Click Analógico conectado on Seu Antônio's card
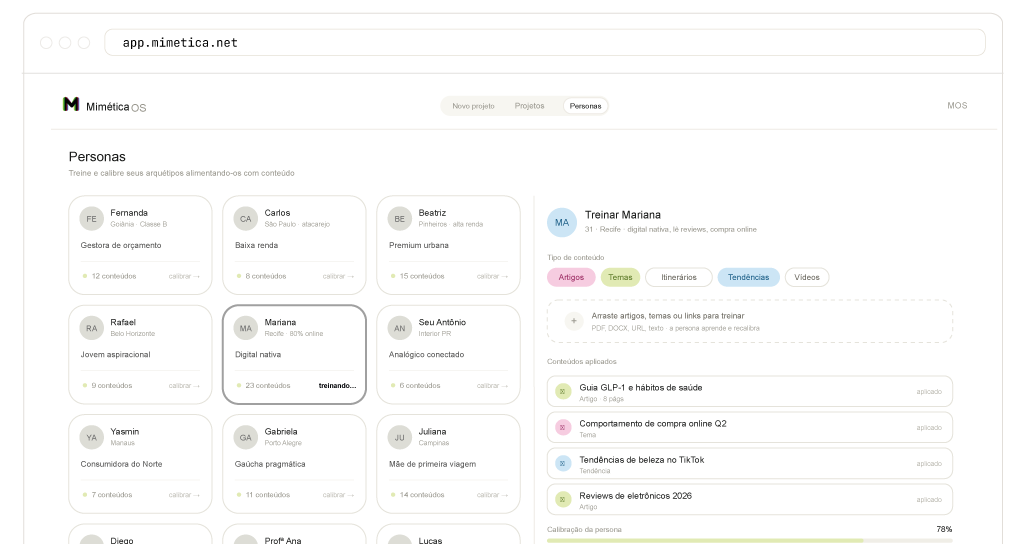 point(426,355)
